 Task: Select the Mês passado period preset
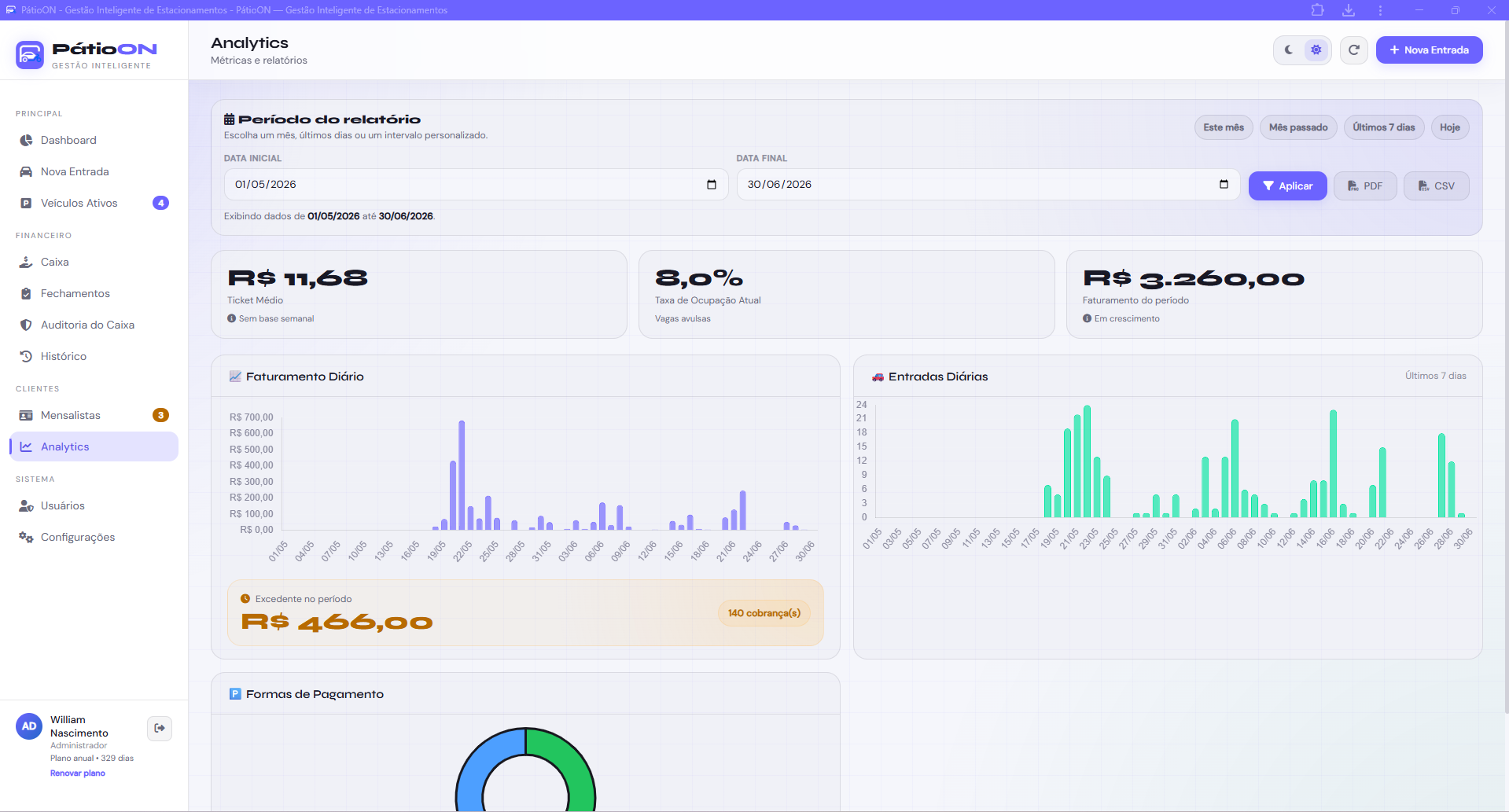pyautogui.click(x=1298, y=127)
